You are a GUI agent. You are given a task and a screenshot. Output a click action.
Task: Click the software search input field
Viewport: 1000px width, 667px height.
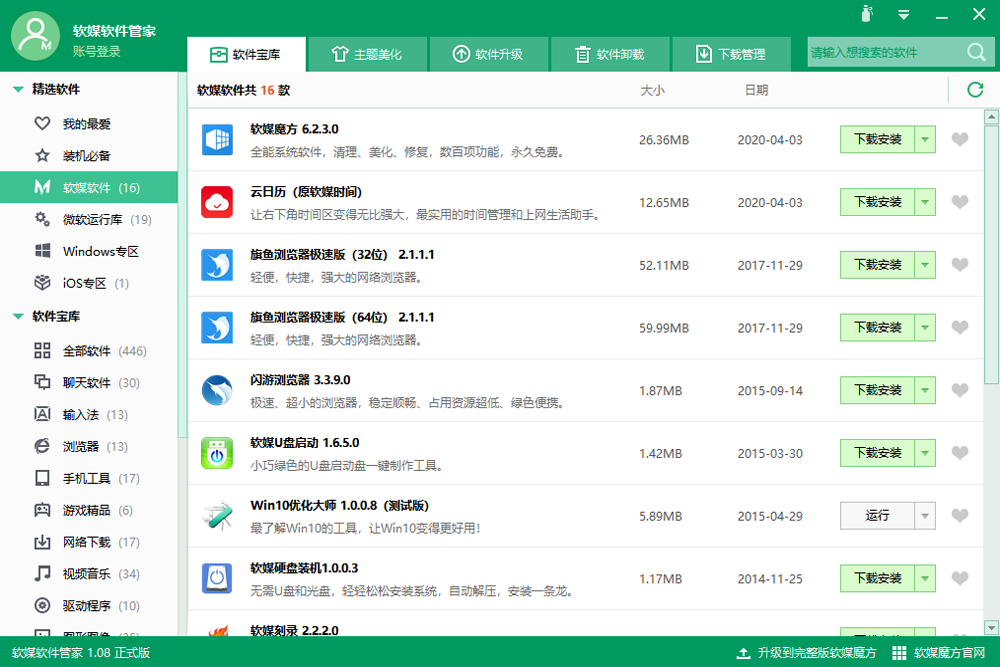coord(886,52)
